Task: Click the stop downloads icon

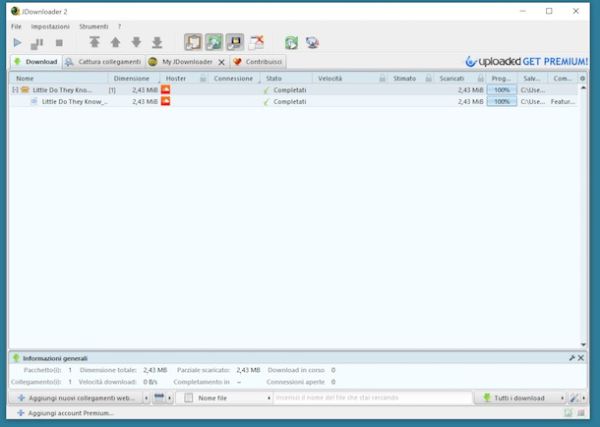Action: pos(59,43)
